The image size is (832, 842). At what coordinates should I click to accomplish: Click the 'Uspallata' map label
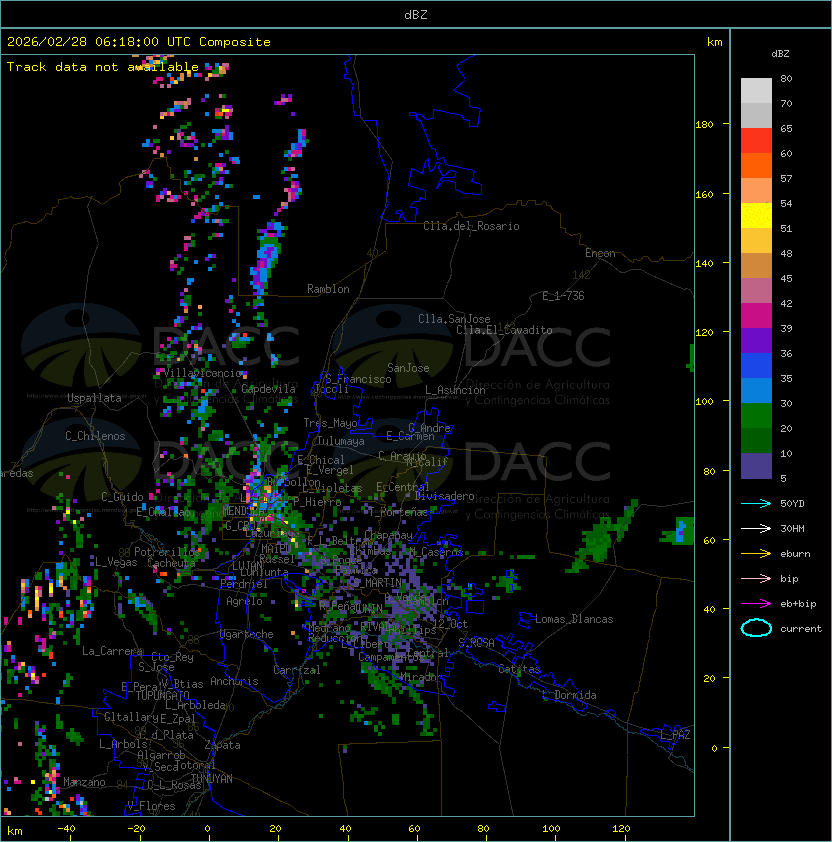click(x=94, y=398)
